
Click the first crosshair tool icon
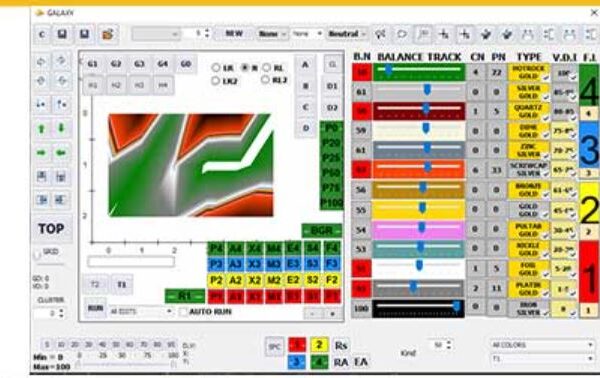click(x=444, y=34)
